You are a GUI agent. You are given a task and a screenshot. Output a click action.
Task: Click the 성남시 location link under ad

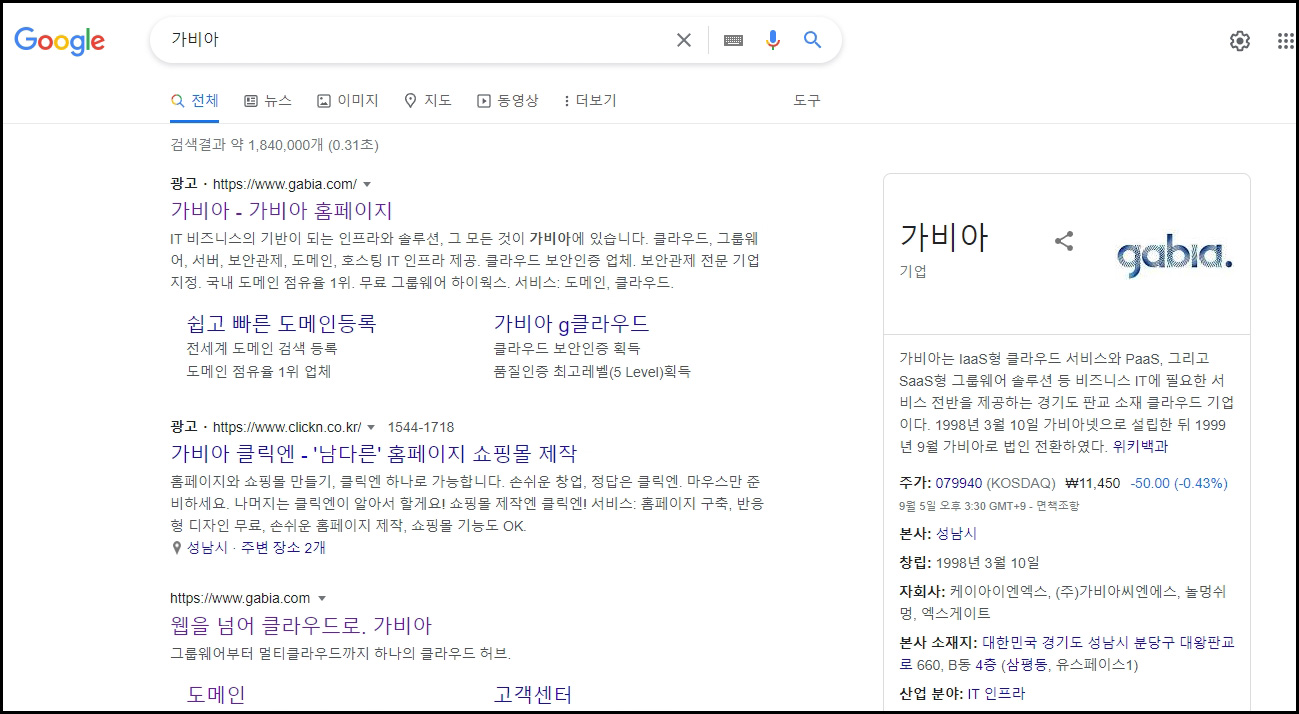[207, 548]
